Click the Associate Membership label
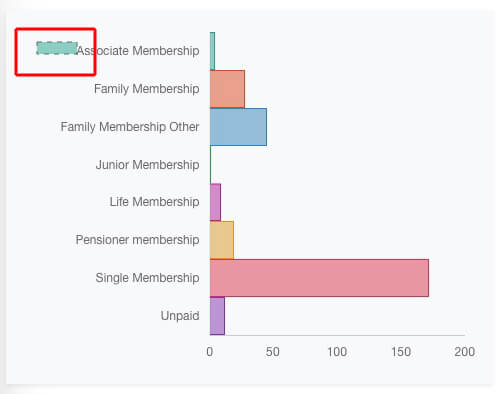502x394 pixels. (x=138, y=51)
